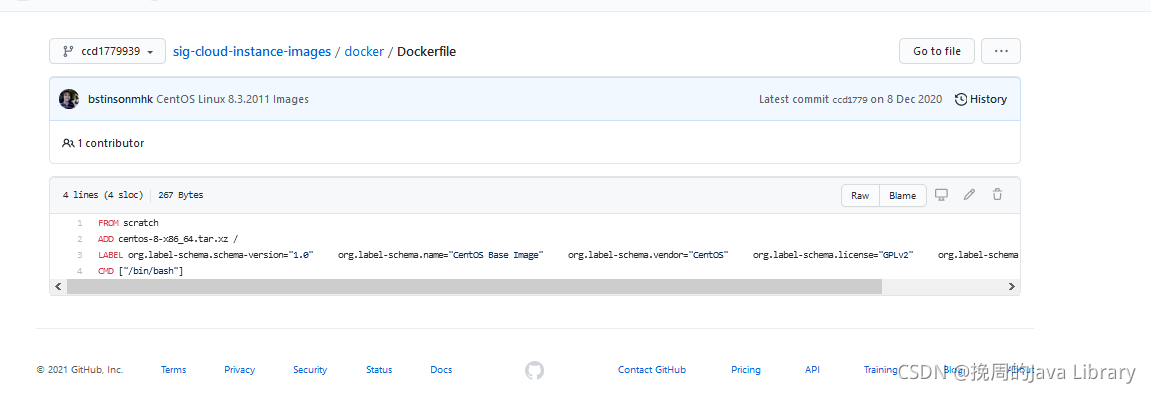Open file in GitHub Desktop monitor icon
Viewport: 1151px width, 393px height.
[941, 195]
